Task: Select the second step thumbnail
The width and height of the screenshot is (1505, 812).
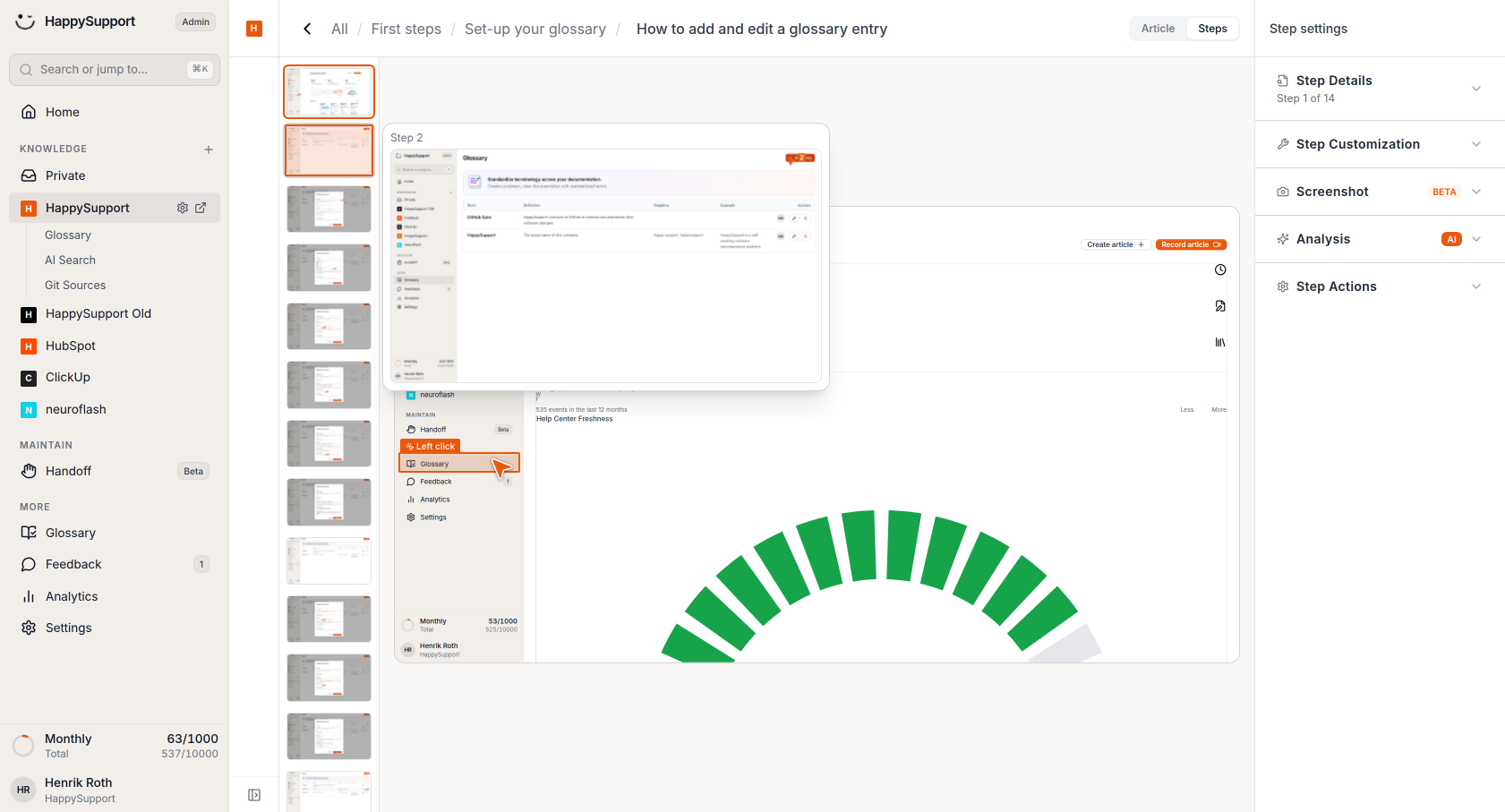Action: click(x=329, y=150)
